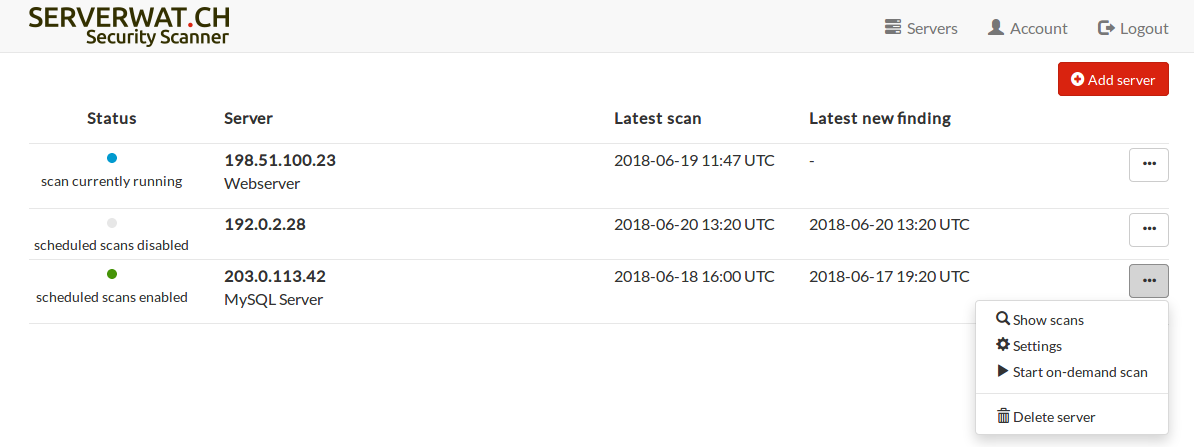The image size is (1194, 447).
Task: Click the green scheduled-scans-enabled status dot
Action: (112, 274)
